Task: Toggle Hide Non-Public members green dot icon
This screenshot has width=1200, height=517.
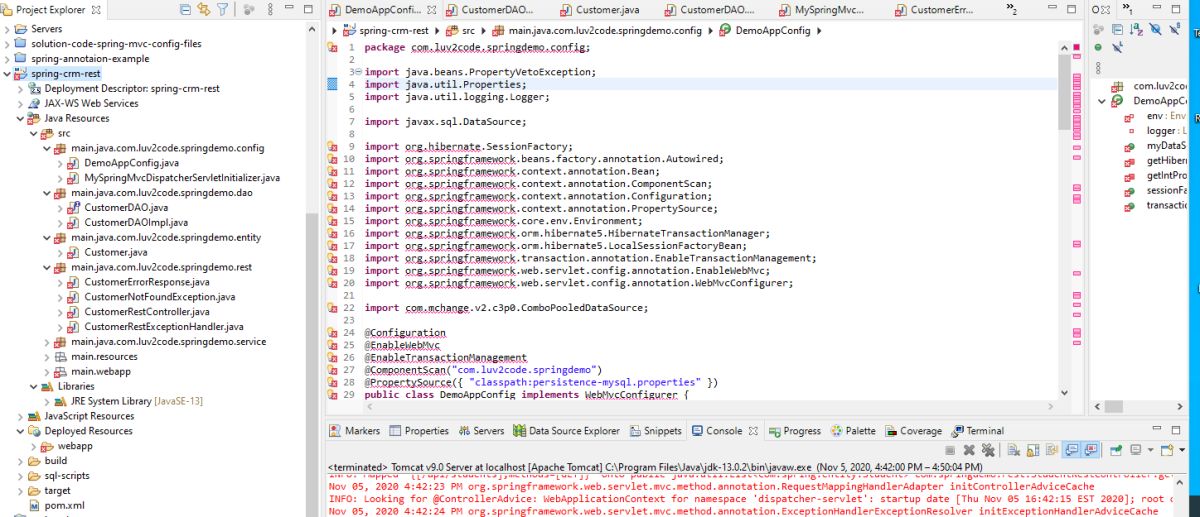Action: pyautogui.click(x=1098, y=47)
